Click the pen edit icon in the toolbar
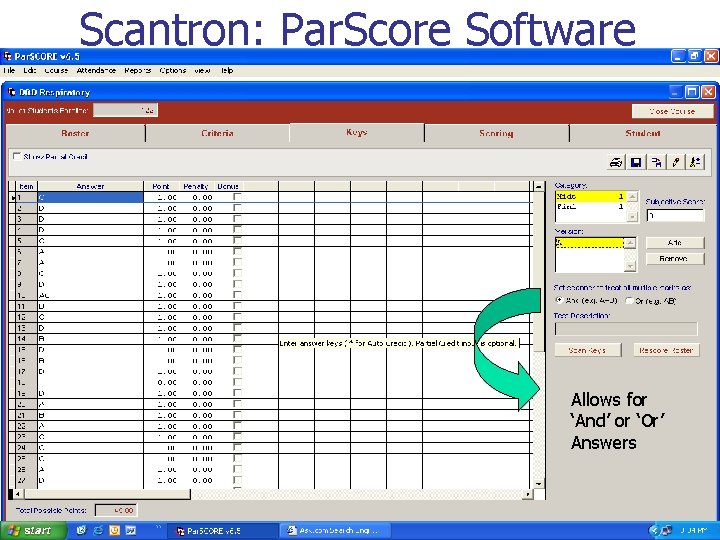 676,162
